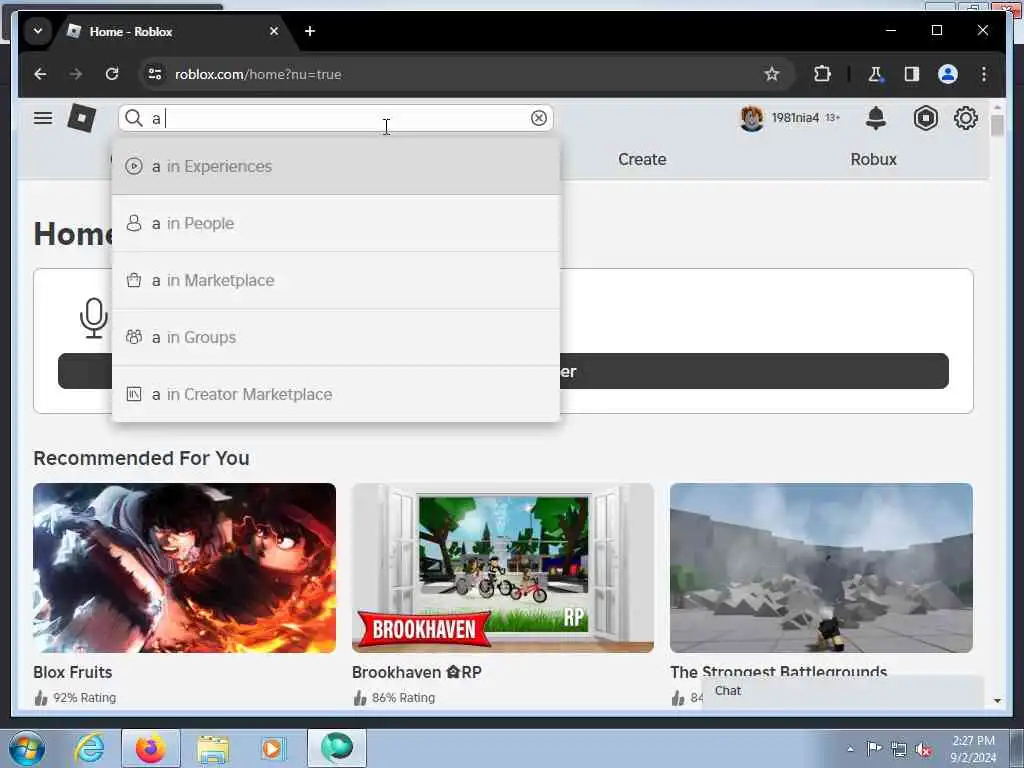Open Chrome three-dot menu
This screenshot has width=1024, height=768.
pyautogui.click(x=984, y=74)
